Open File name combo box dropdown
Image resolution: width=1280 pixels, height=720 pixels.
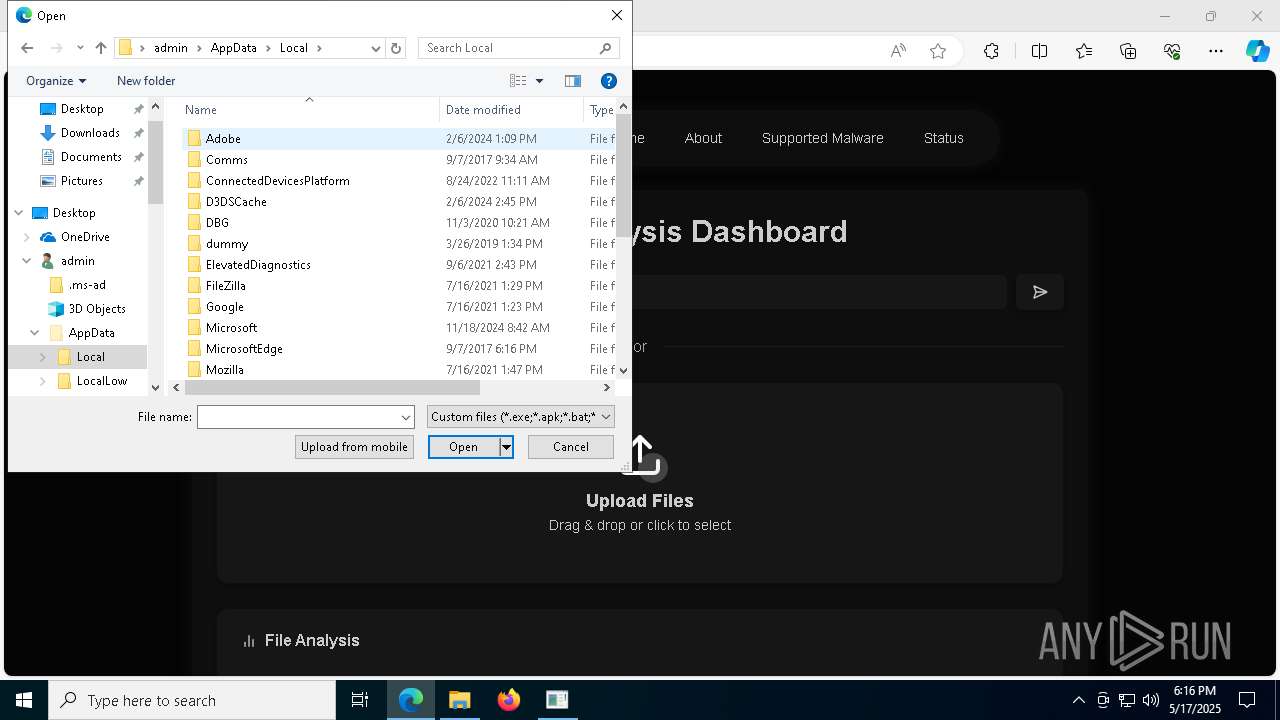[406, 417]
